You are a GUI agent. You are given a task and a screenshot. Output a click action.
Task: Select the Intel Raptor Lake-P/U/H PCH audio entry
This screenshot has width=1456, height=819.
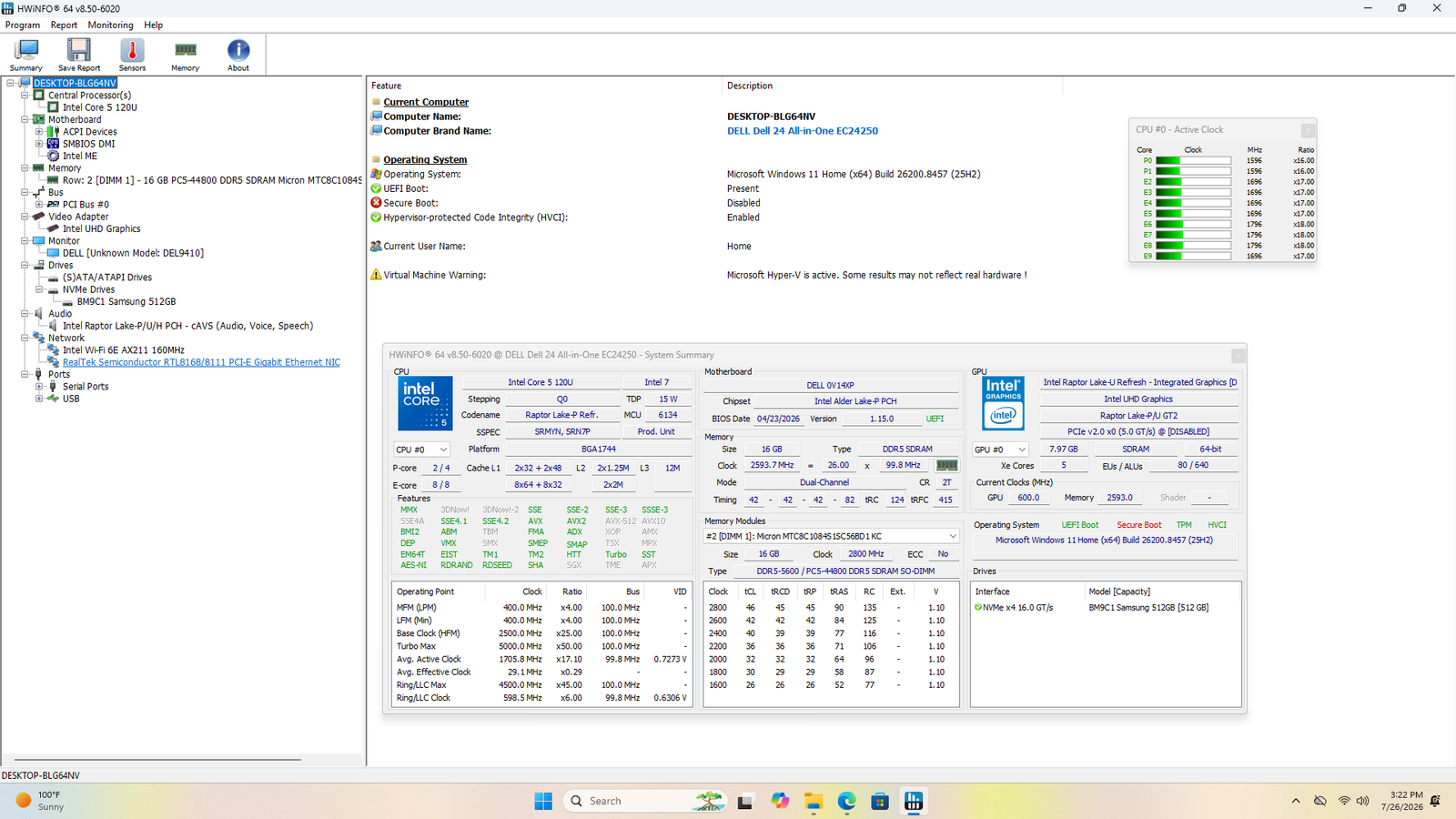[x=187, y=326]
